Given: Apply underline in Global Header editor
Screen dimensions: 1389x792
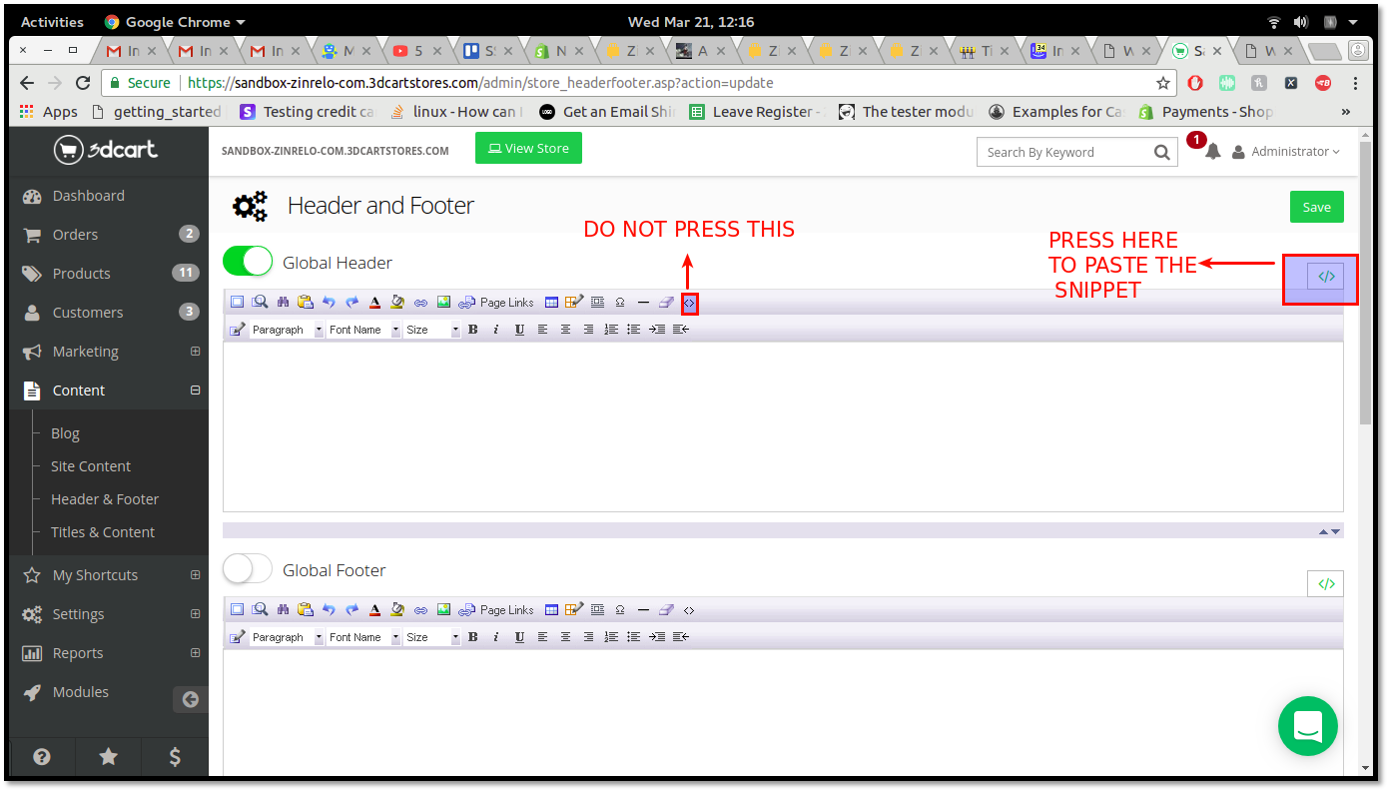Looking at the screenshot, I should click(x=520, y=329).
